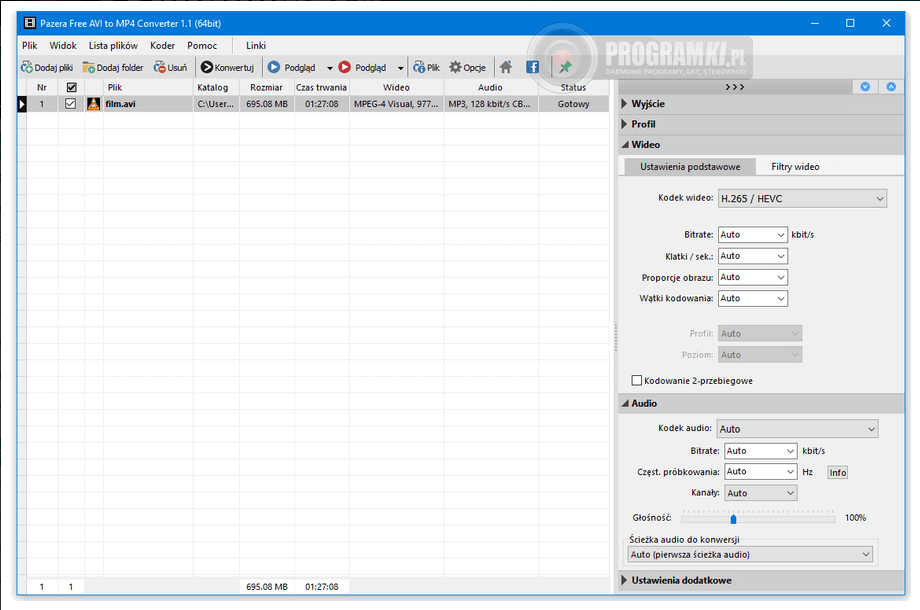This screenshot has width=920, height=610.
Task: Sort by the Plik column header
Action: [x=148, y=87]
